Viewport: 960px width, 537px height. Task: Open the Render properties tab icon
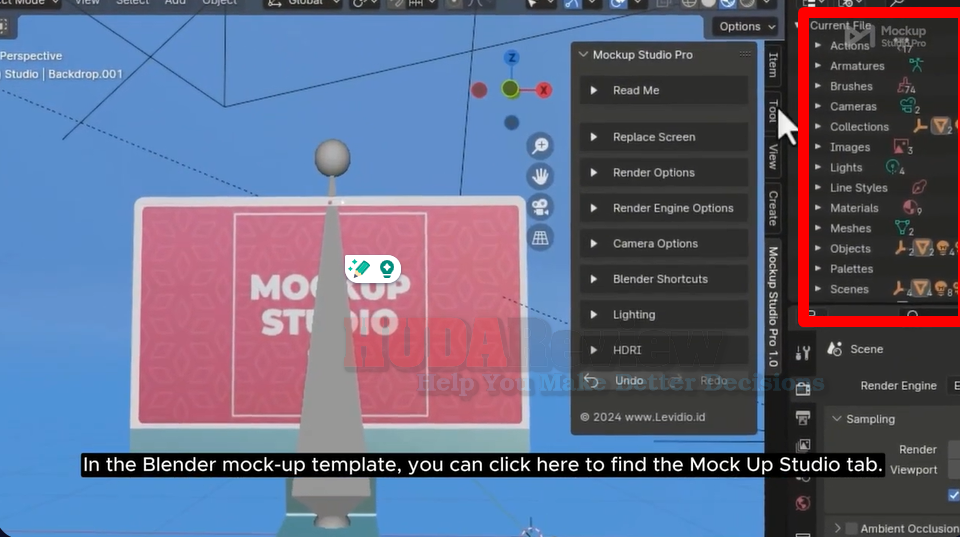point(803,388)
